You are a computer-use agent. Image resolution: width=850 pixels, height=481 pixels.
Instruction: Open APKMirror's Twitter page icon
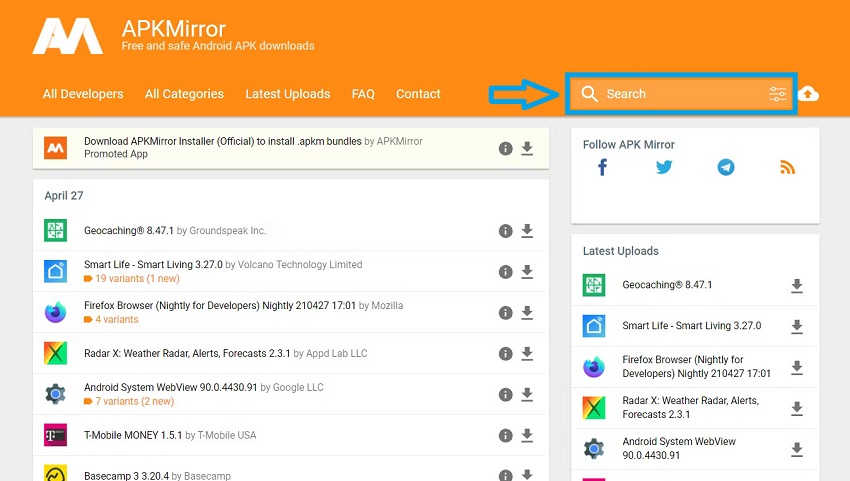pyautogui.click(x=664, y=168)
